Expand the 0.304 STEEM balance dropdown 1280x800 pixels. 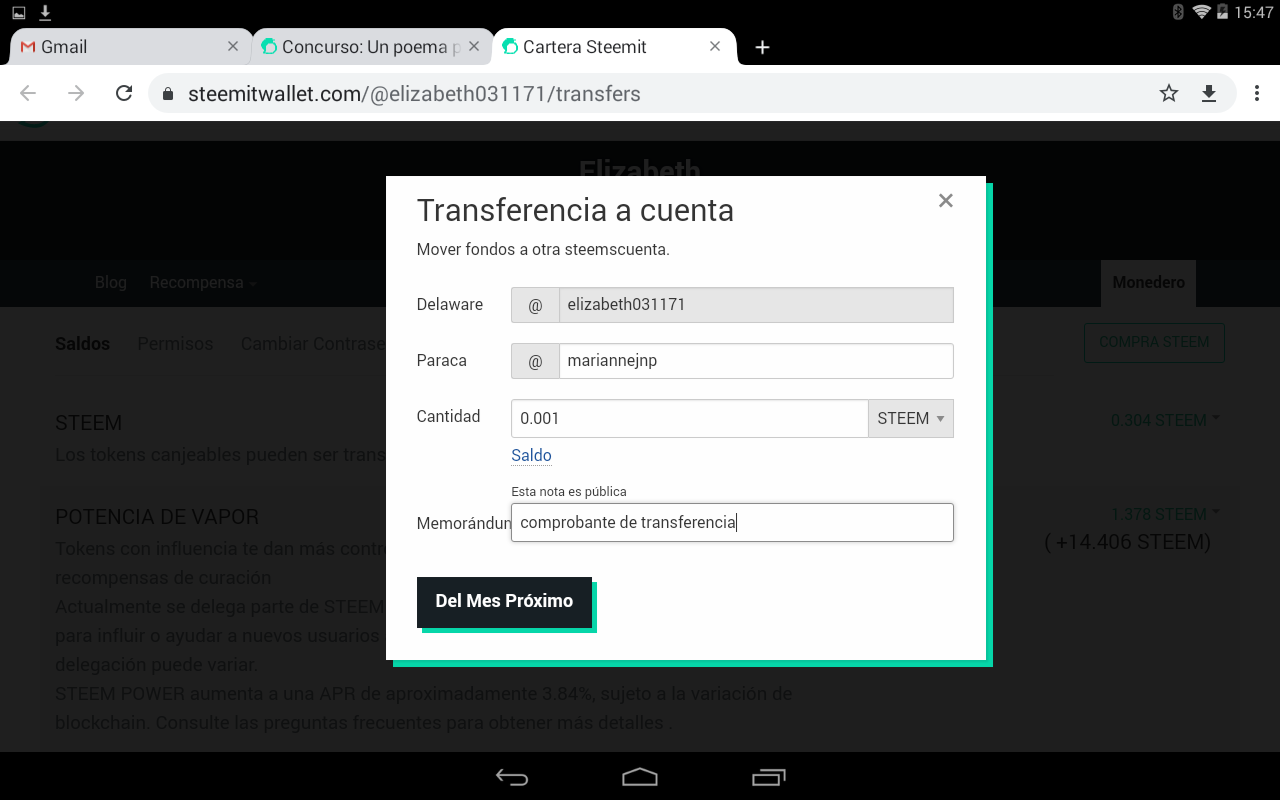pos(1166,420)
